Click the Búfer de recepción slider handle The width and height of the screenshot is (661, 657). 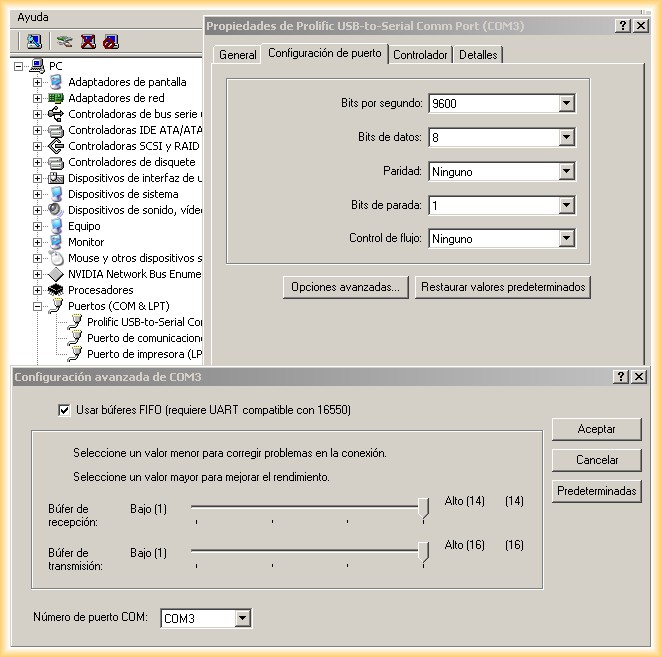click(x=424, y=508)
